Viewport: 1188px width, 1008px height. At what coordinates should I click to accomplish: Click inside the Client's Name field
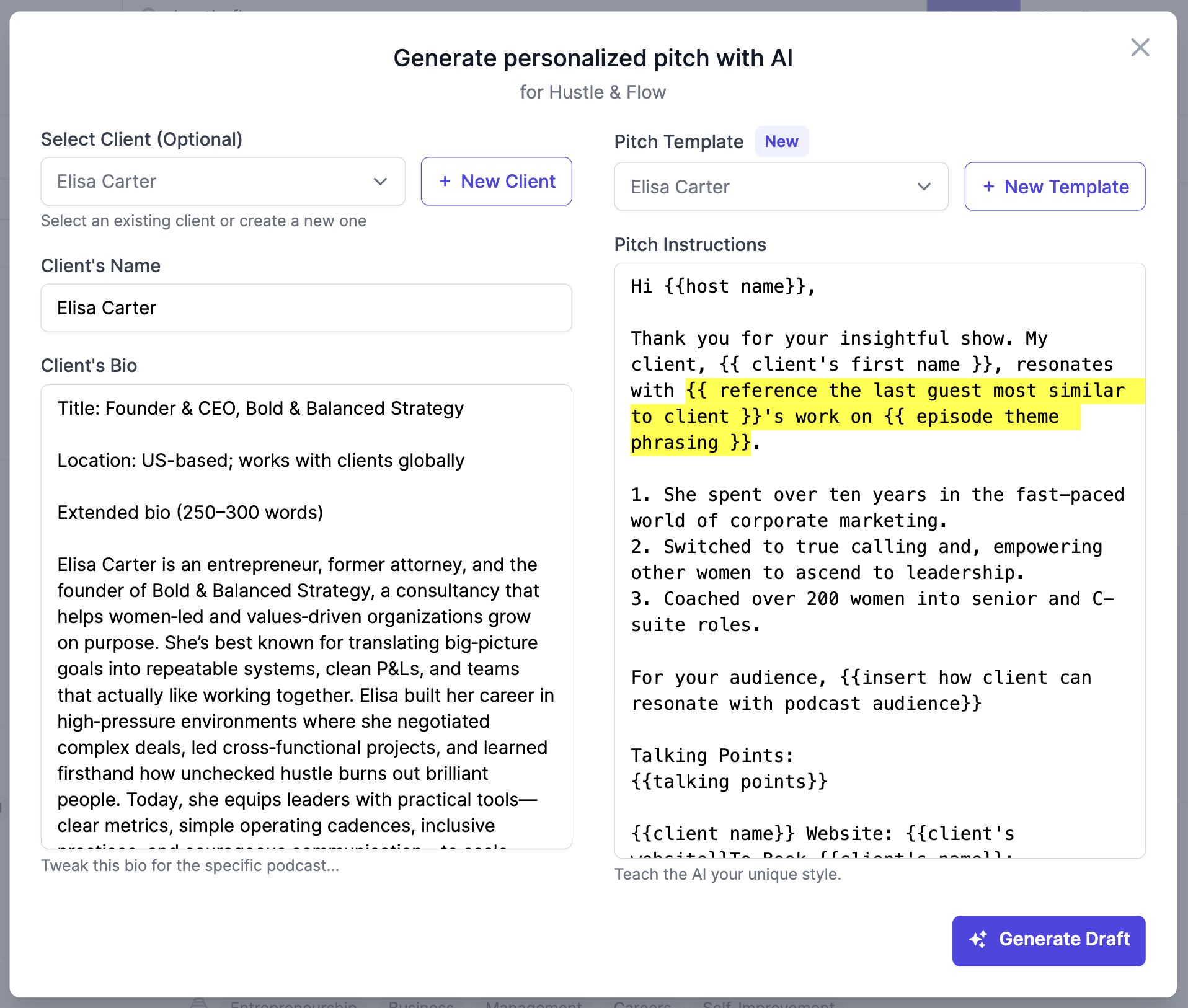point(306,307)
